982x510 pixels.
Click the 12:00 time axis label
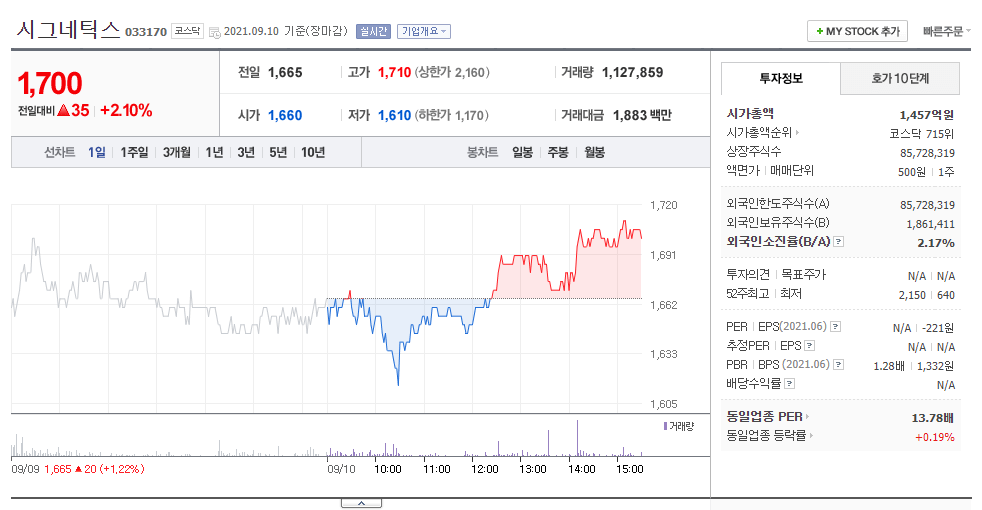pos(485,469)
